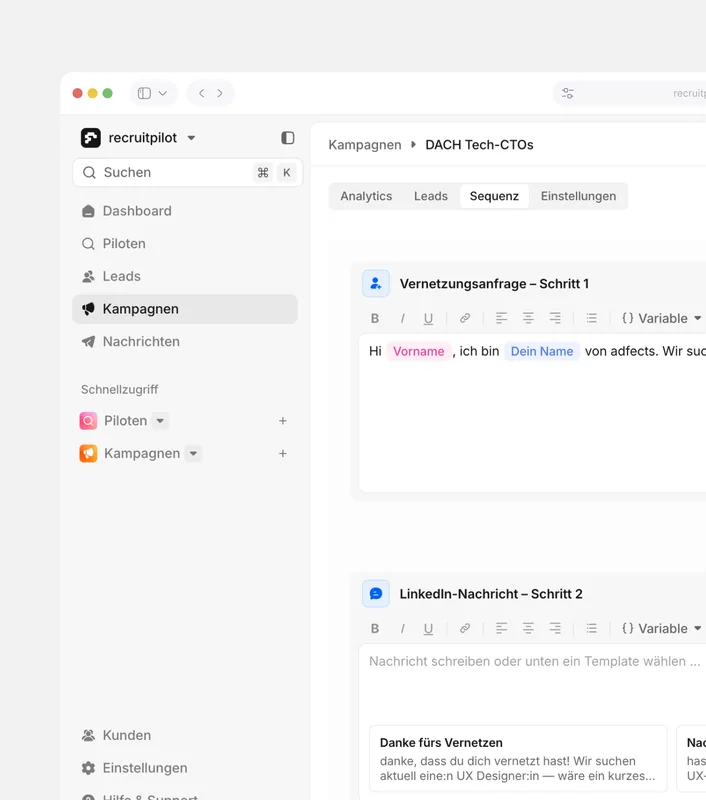This screenshot has width=706, height=800.
Task: Open Variable dropdown in Schritt 1
Action: (x=662, y=318)
